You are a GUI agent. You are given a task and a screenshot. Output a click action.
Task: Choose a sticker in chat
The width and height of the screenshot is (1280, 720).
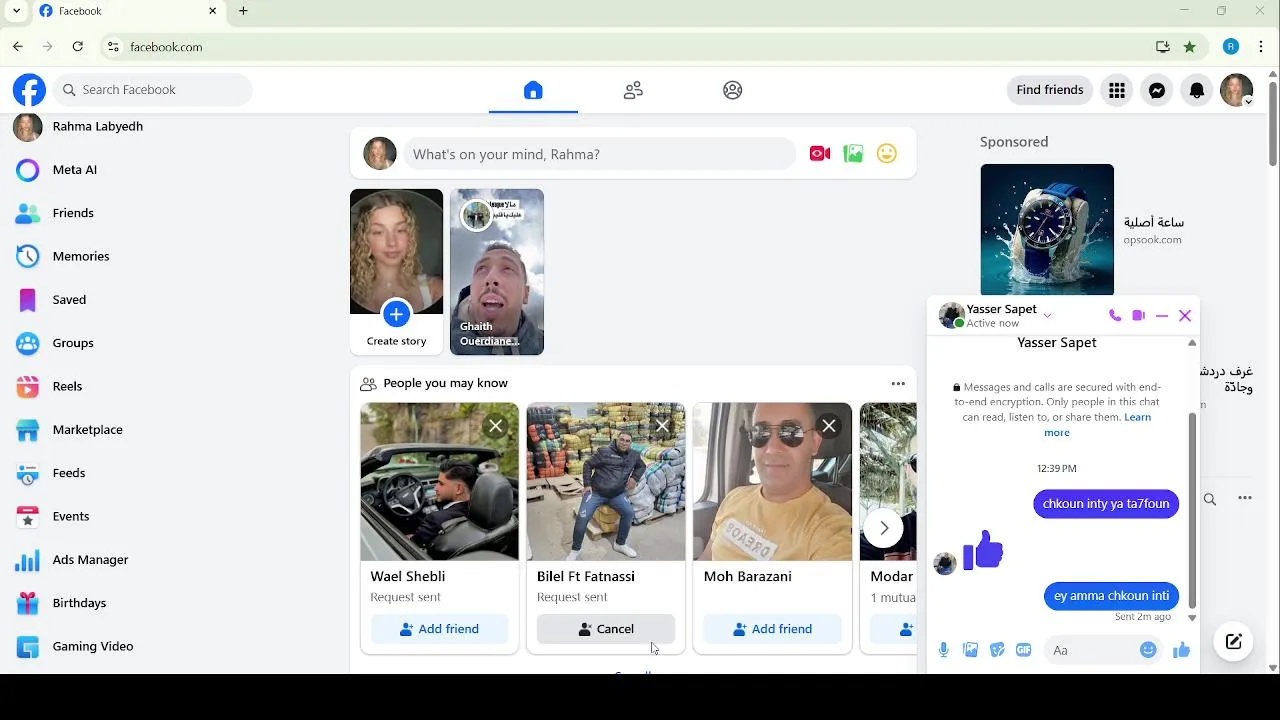pyautogui.click(x=997, y=650)
